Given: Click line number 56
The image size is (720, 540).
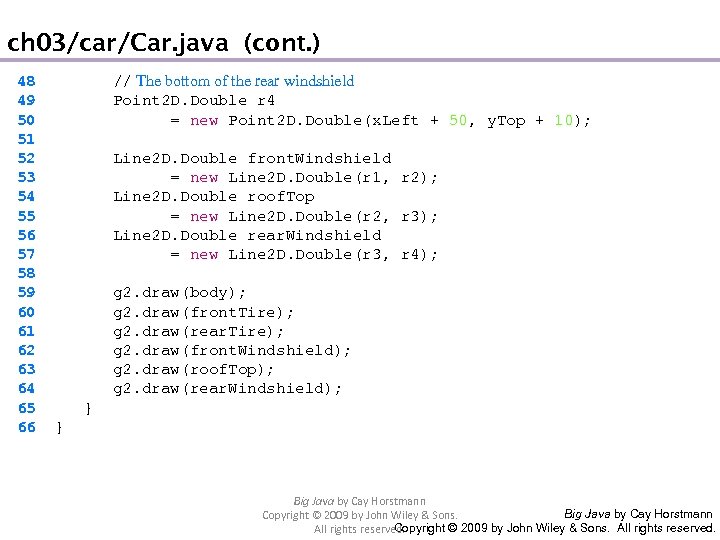Looking at the screenshot, I should pos(26,235).
